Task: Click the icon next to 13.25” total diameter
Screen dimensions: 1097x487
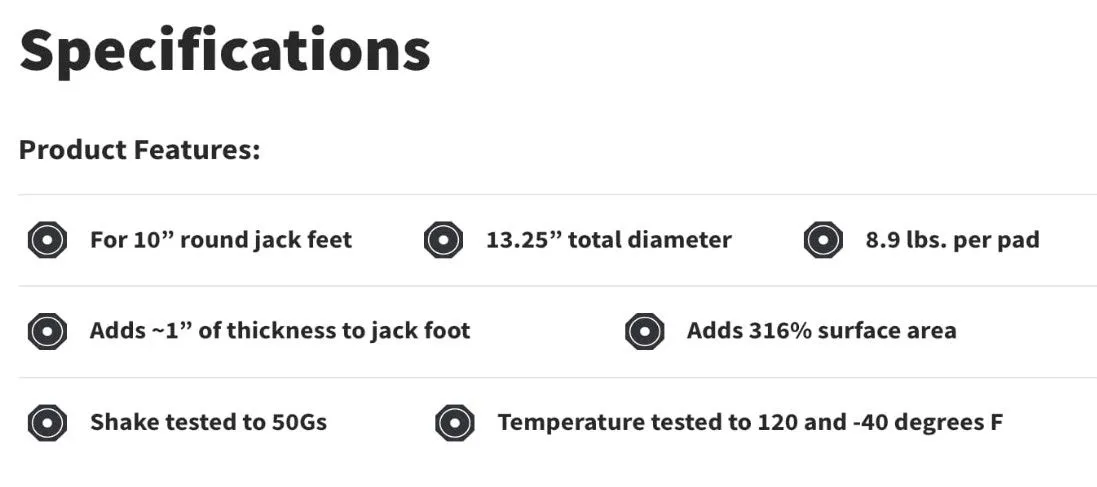Action: (444, 240)
